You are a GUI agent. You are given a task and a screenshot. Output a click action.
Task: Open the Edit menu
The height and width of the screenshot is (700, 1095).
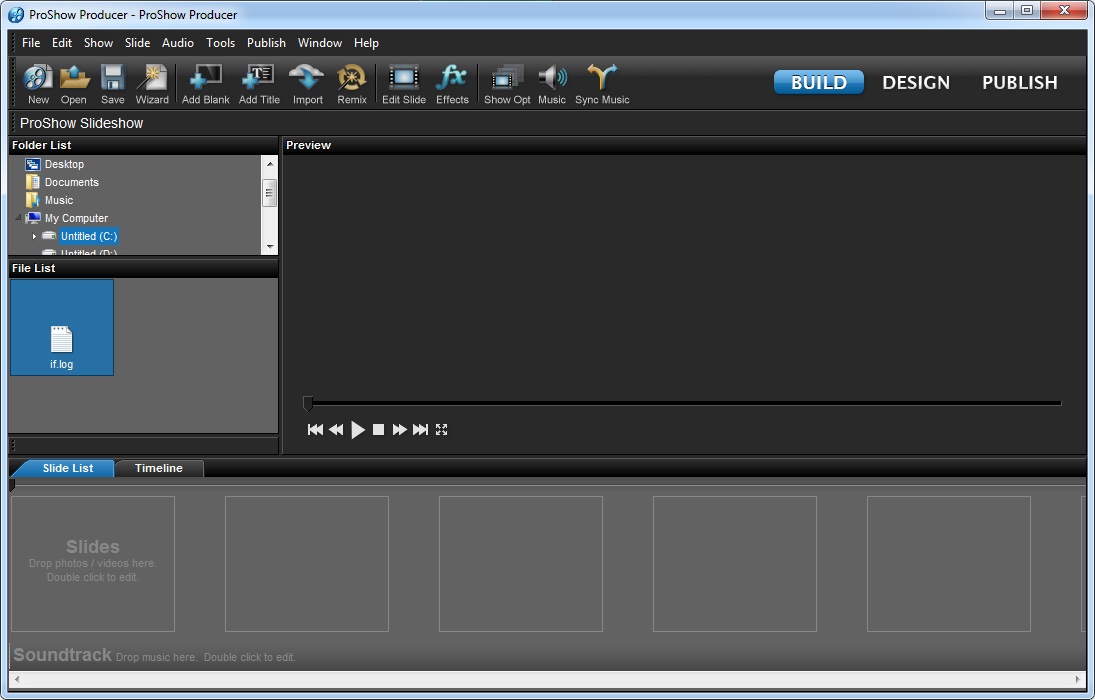(x=61, y=43)
